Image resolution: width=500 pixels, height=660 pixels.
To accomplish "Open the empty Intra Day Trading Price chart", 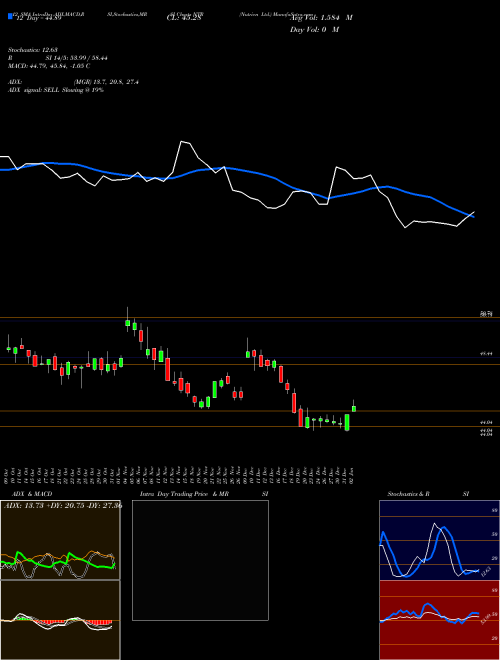I will tap(200, 560).
